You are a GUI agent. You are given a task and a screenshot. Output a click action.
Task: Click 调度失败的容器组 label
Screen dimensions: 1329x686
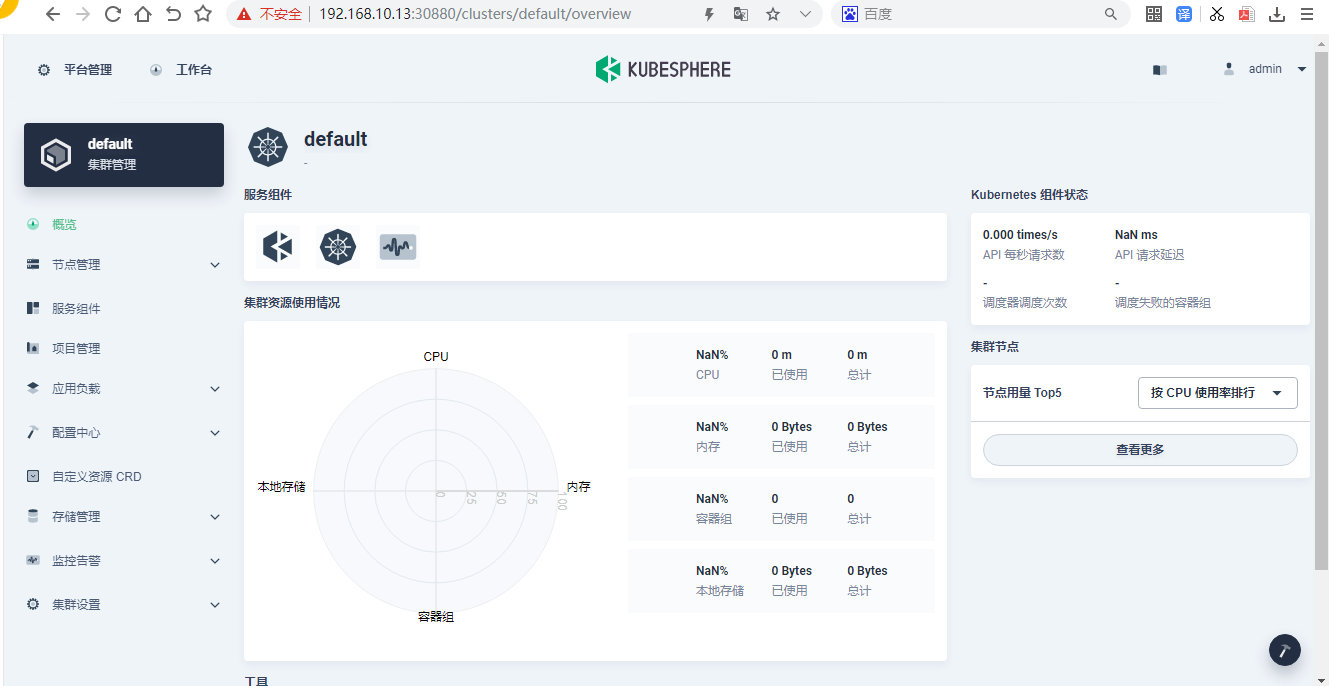coord(1163,303)
